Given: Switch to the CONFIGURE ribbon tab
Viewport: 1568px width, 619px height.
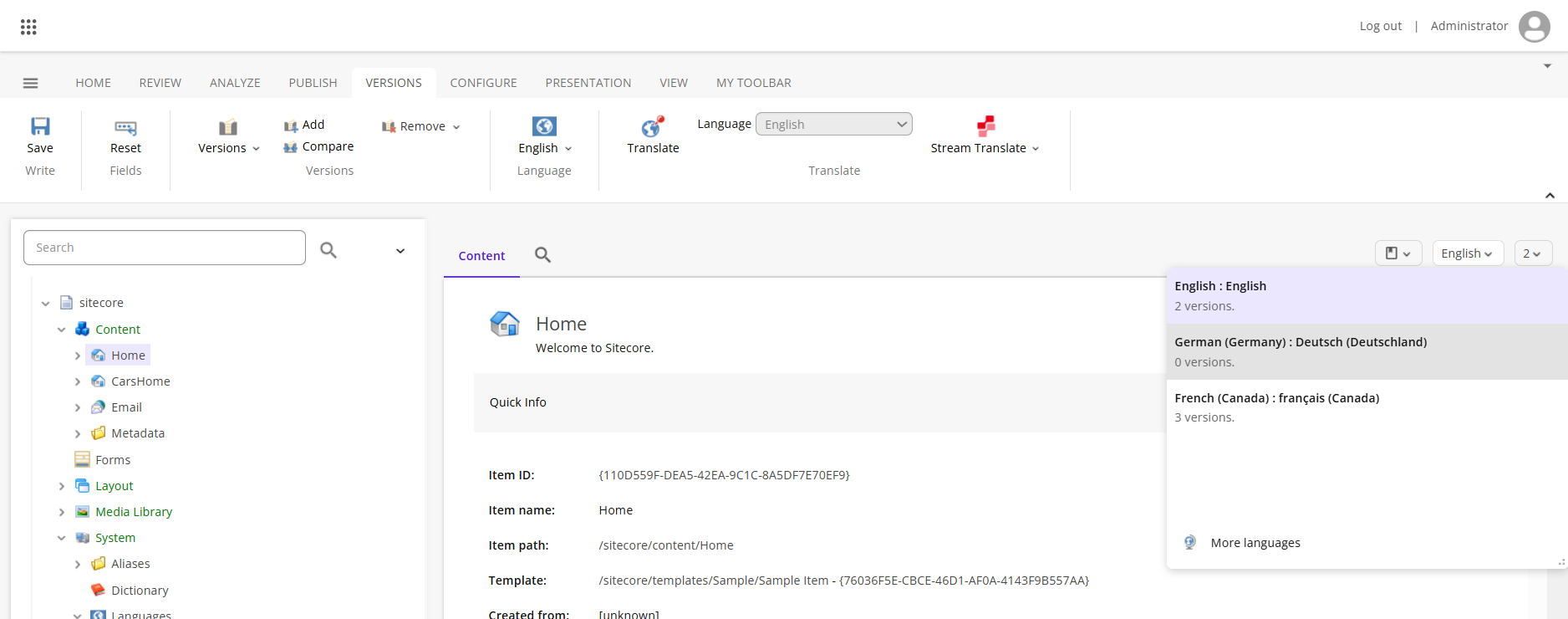Looking at the screenshot, I should (483, 83).
